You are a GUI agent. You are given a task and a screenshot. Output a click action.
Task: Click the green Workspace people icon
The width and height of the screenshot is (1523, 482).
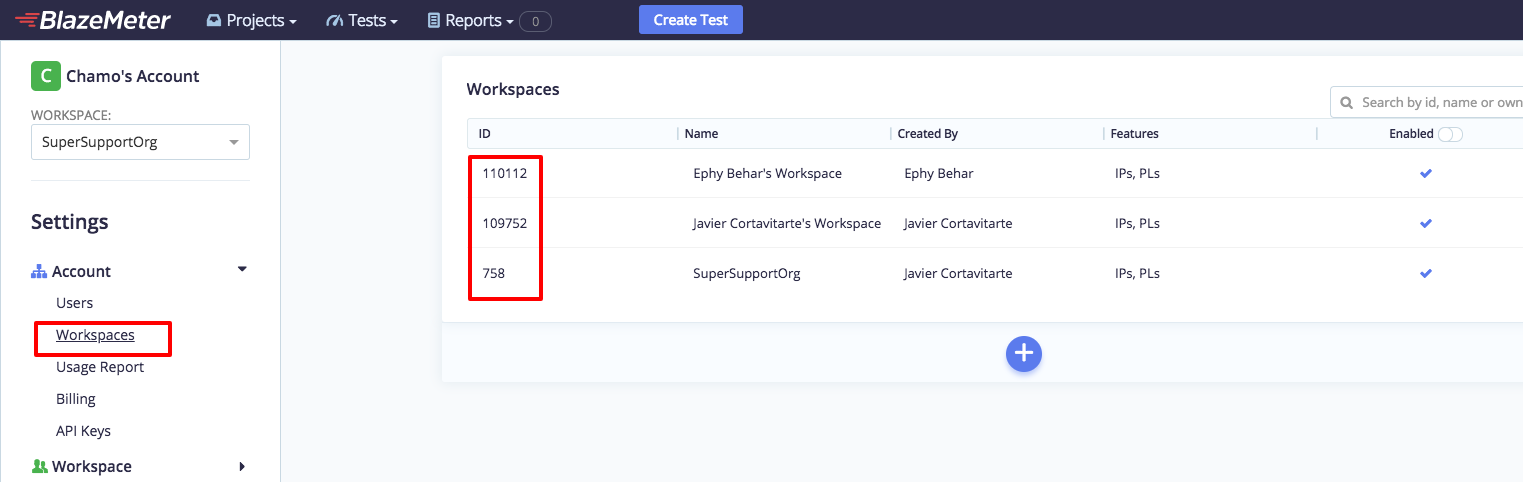(39, 466)
